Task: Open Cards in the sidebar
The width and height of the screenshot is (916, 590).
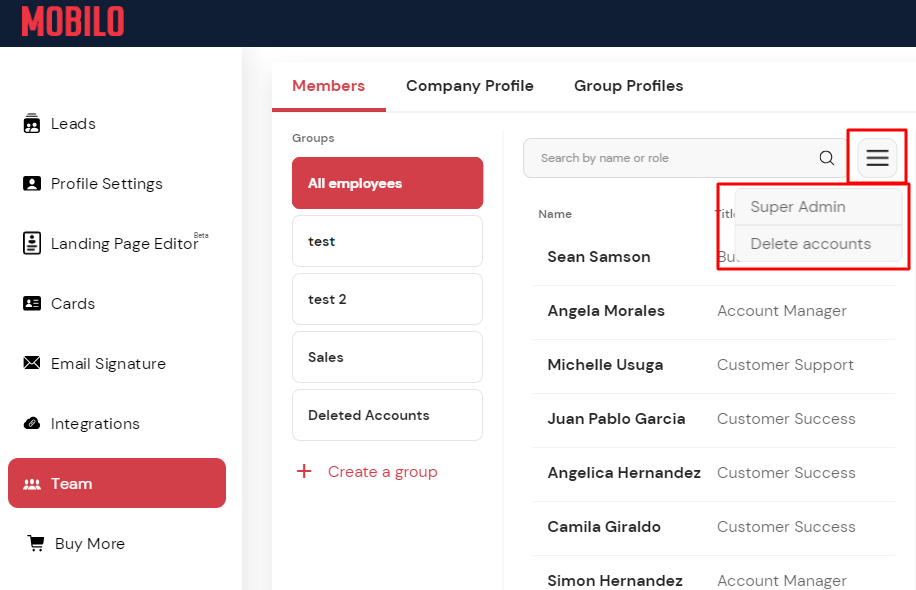Action: pos(72,303)
